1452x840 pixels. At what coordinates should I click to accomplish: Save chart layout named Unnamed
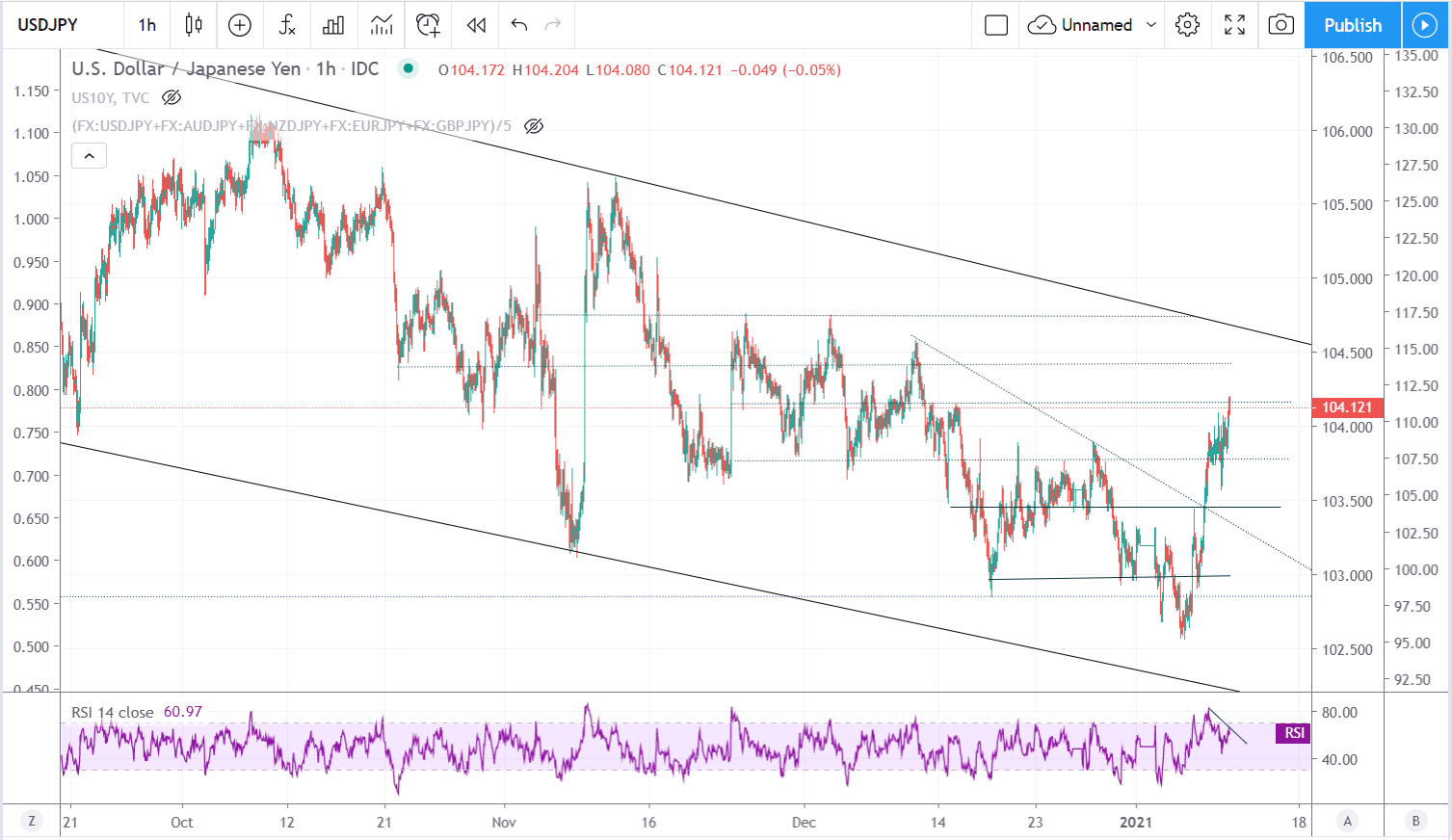point(1080,25)
